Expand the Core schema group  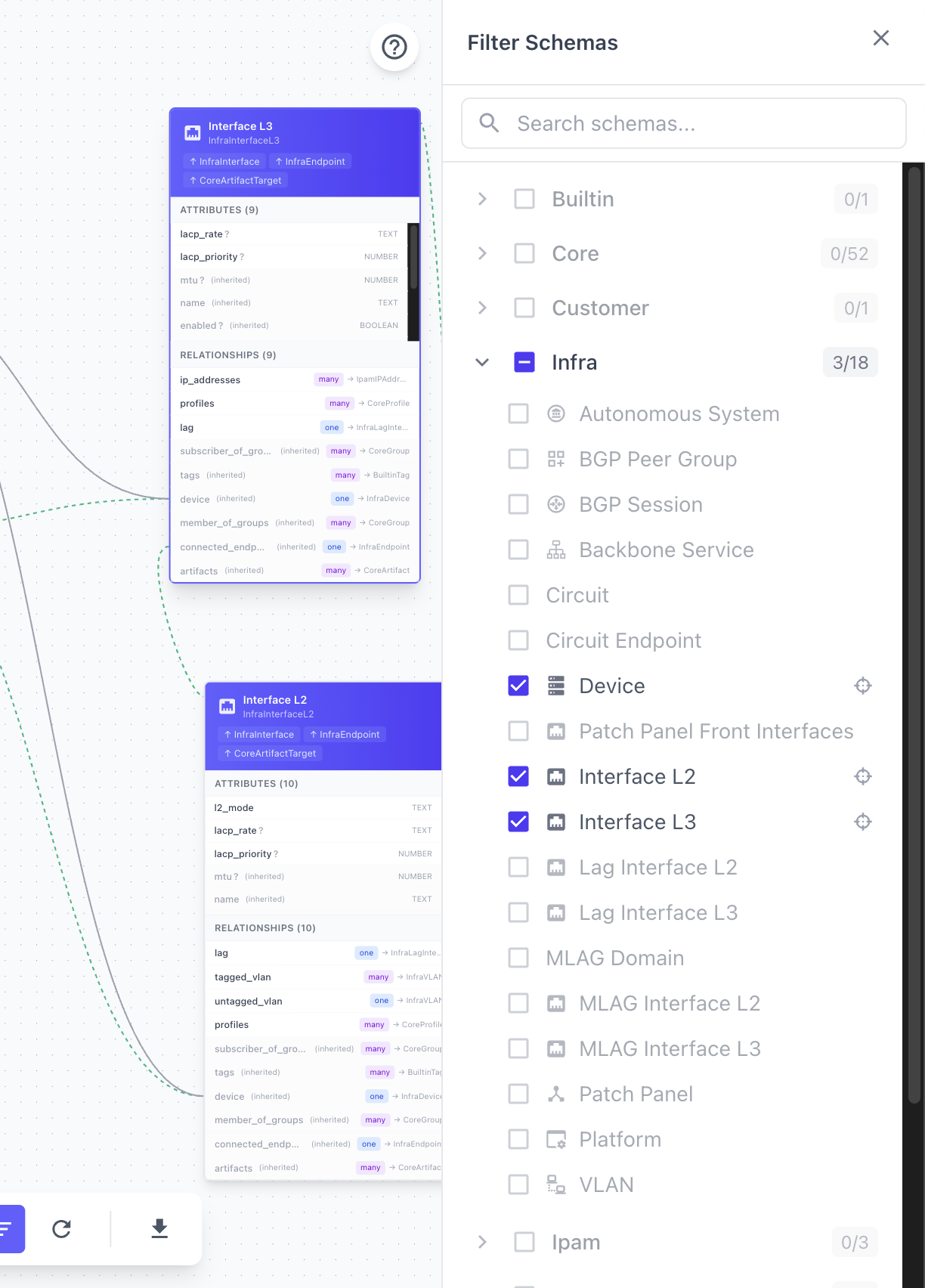(482, 254)
